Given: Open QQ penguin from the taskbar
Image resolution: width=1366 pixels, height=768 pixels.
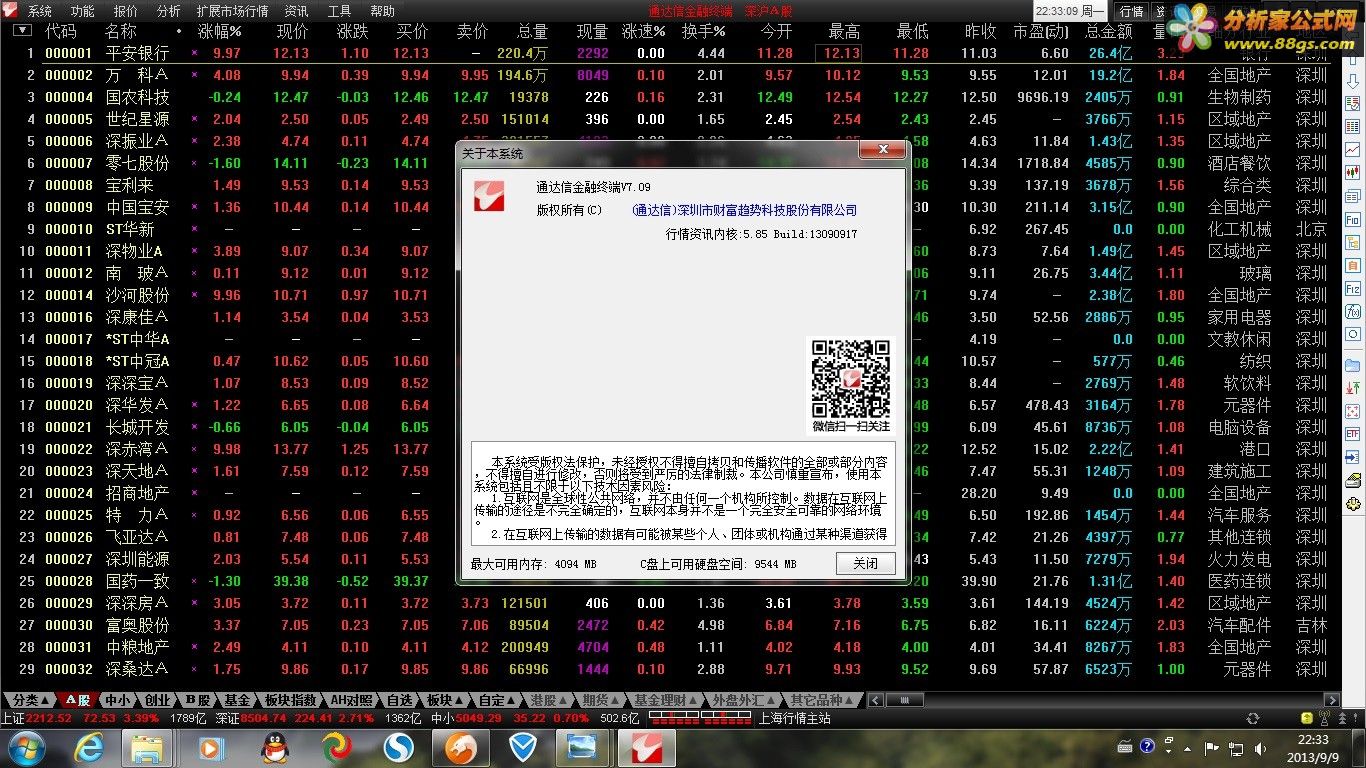Looking at the screenshot, I should point(274,747).
